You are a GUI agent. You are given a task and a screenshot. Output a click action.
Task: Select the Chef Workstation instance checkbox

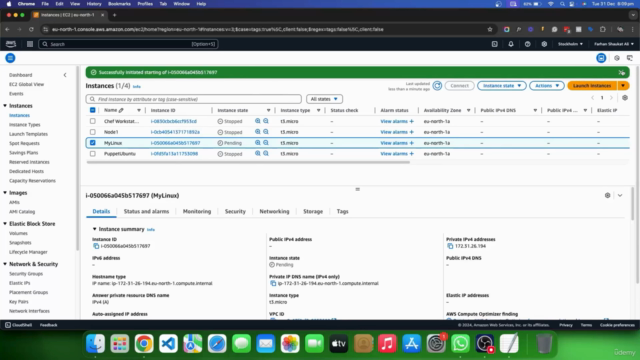[93, 121]
